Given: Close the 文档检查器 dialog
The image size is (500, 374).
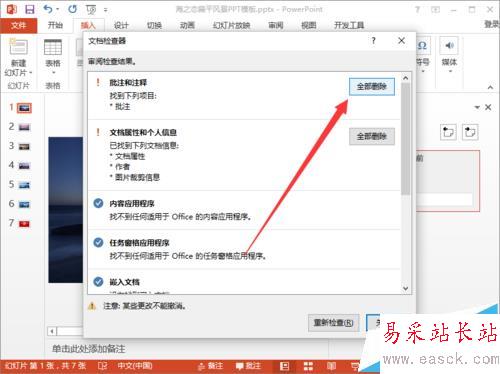Looking at the screenshot, I should click(x=401, y=41).
